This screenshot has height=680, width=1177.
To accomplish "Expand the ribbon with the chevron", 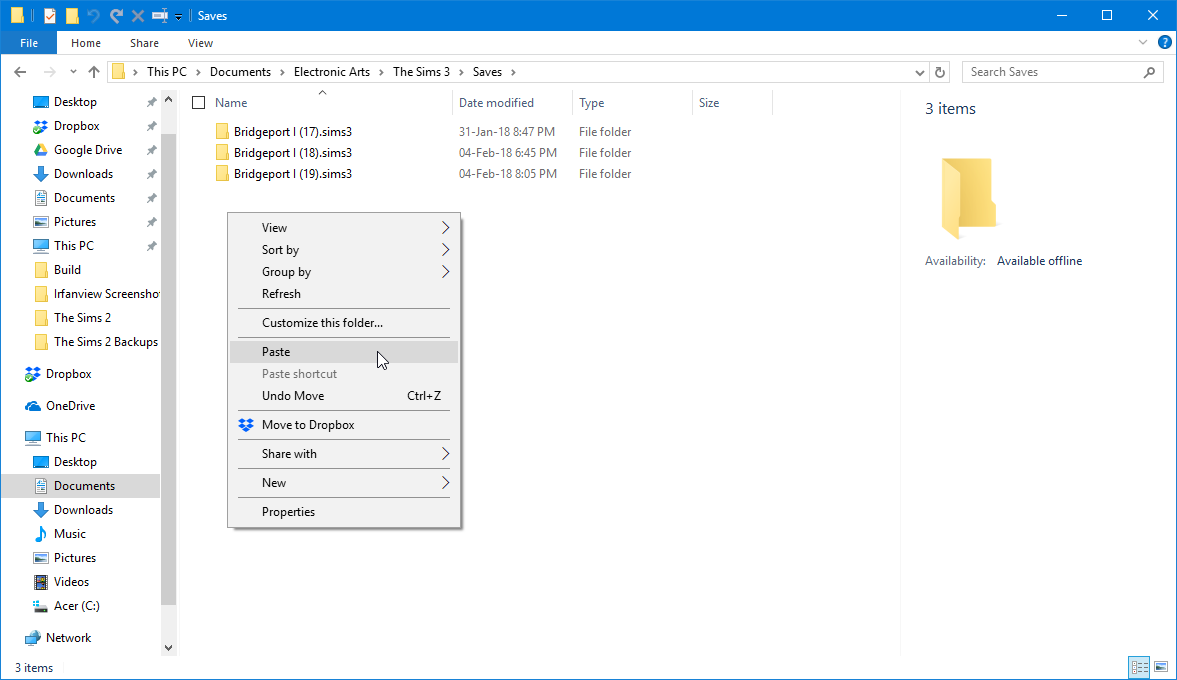I will (1142, 43).
